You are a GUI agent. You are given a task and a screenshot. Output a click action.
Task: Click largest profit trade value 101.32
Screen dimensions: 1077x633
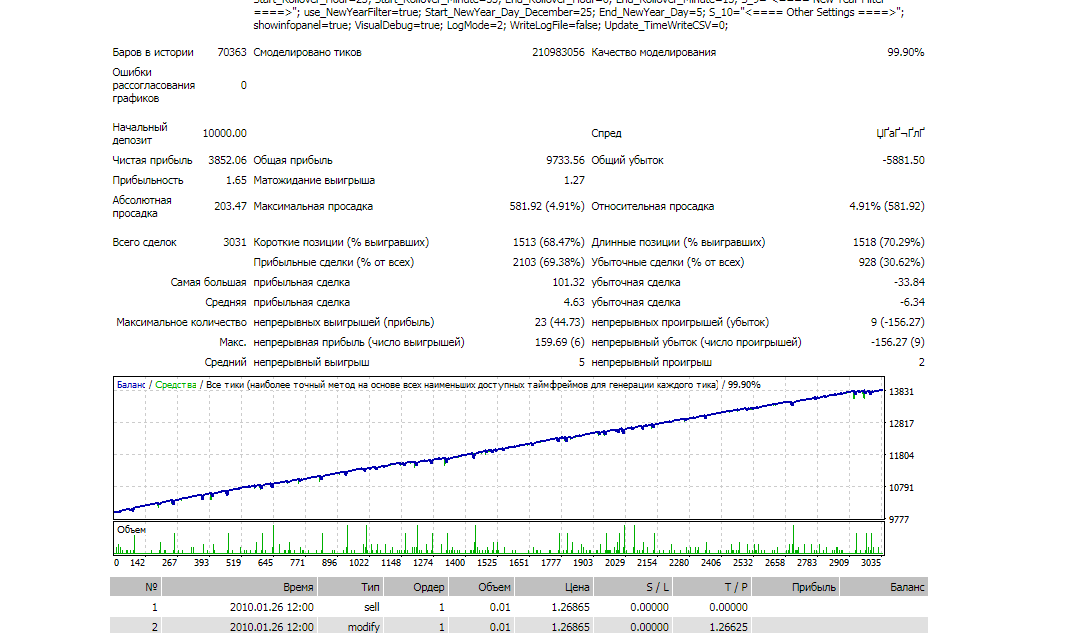click(568, 282)
